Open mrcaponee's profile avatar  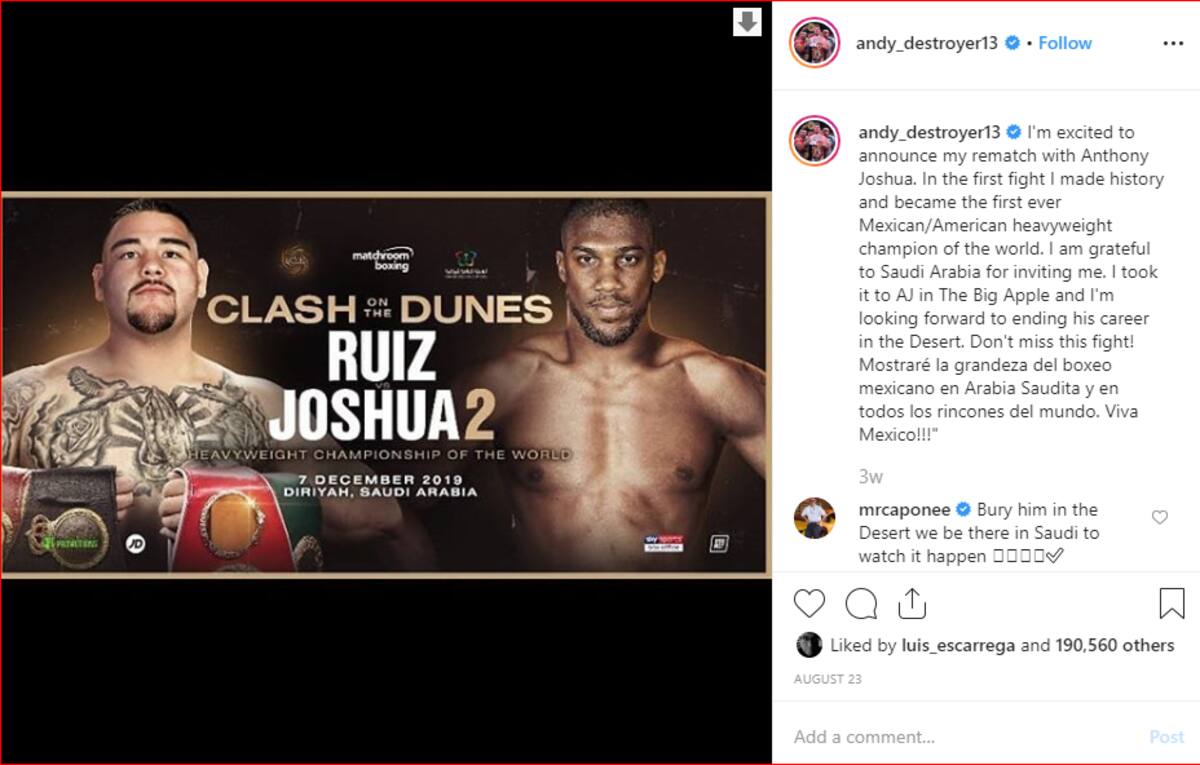pos(815,519)
